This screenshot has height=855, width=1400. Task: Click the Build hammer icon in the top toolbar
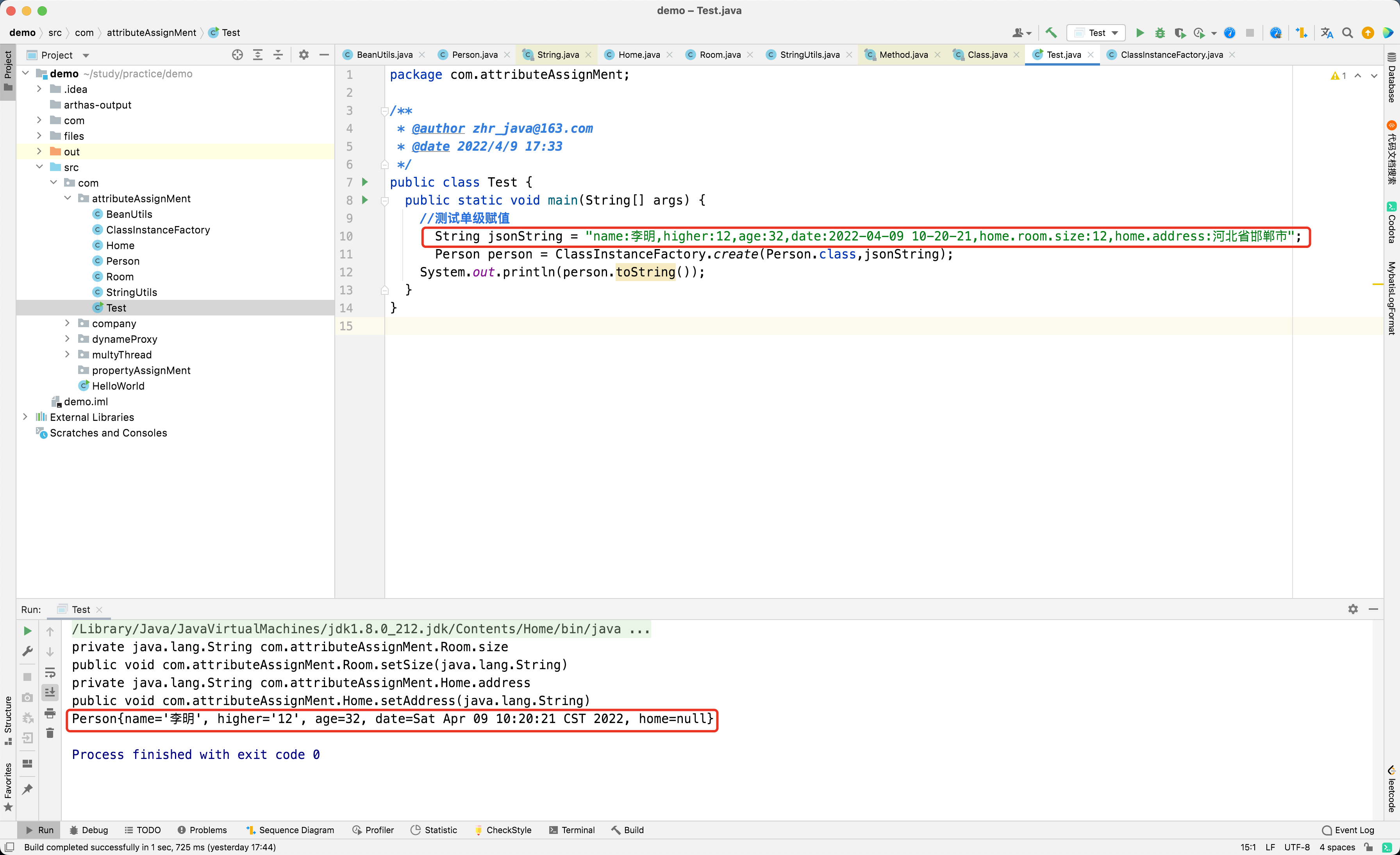(x=1051, y=33)
